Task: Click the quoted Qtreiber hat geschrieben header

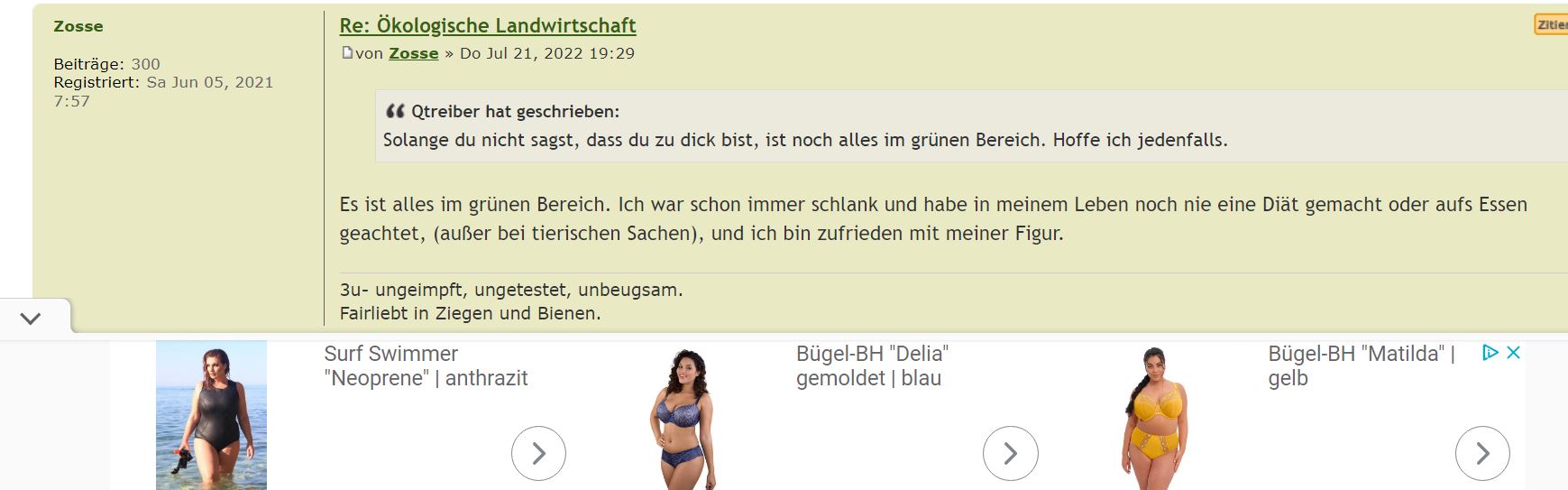Action: pos(515,112)
